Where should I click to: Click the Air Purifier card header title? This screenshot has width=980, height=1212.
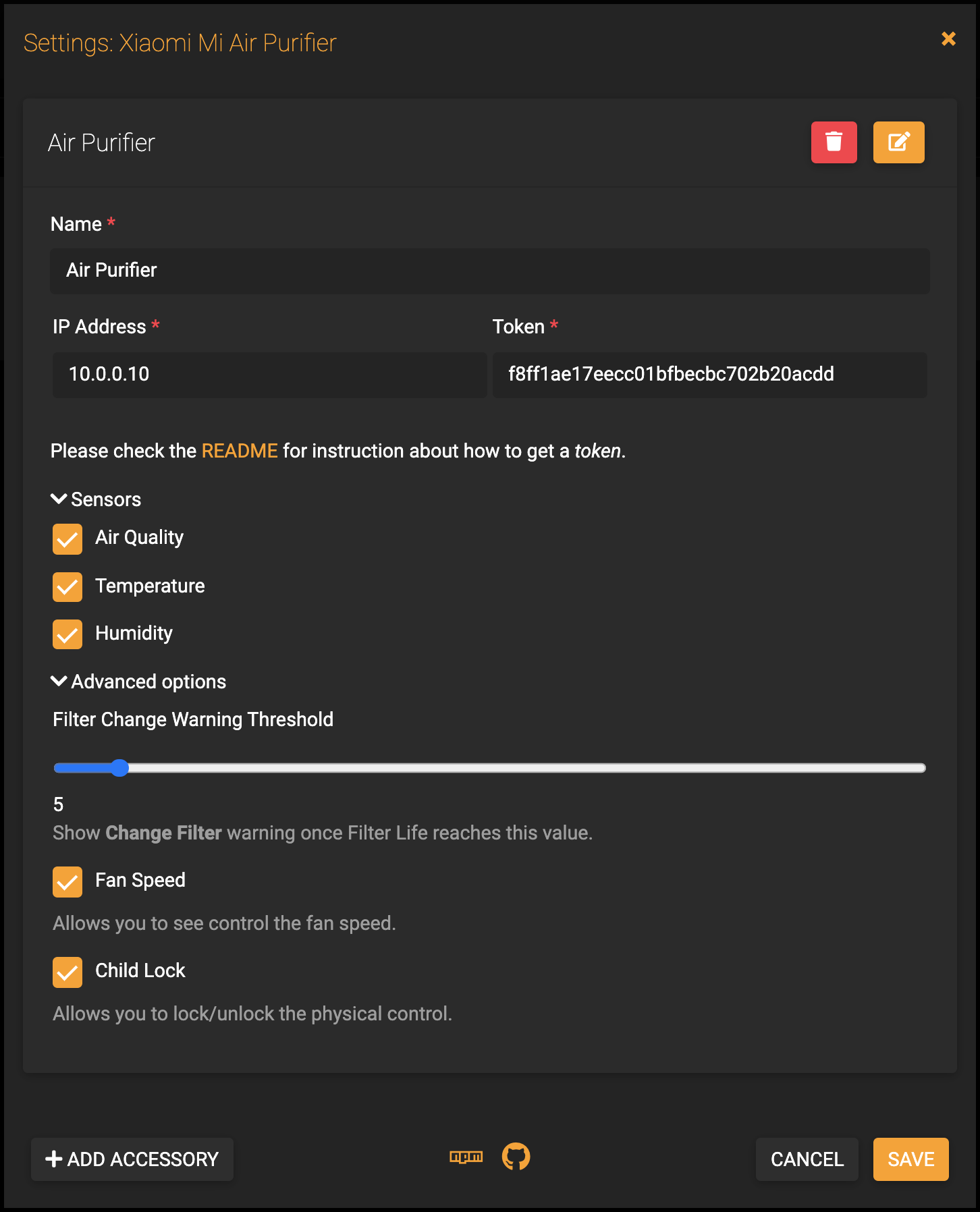coord(101,143)
